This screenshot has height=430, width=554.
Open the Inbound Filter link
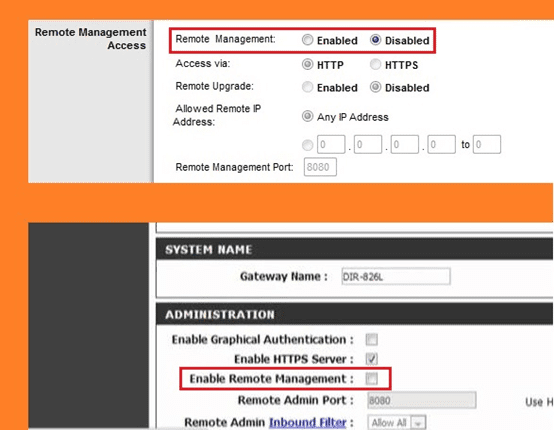coord(307,422)
